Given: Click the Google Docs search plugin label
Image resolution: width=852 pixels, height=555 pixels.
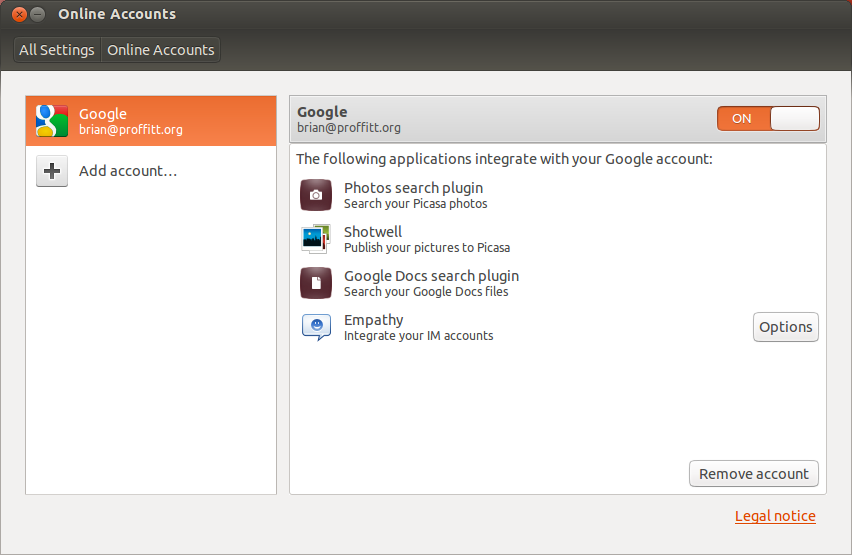Looking at the screenshot, I should 431,276.
